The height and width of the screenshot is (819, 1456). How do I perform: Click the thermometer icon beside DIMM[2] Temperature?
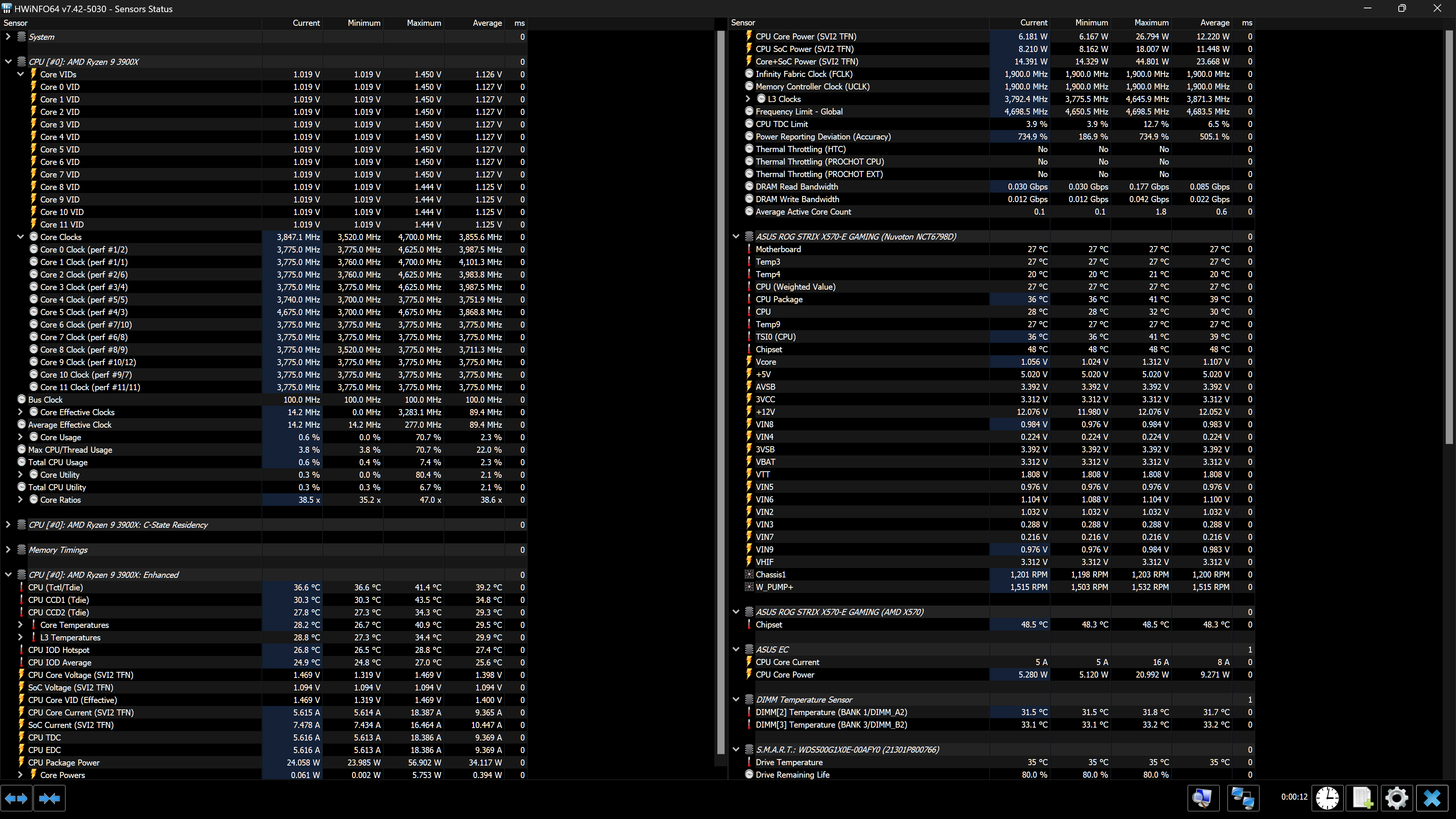click(749, 712)
